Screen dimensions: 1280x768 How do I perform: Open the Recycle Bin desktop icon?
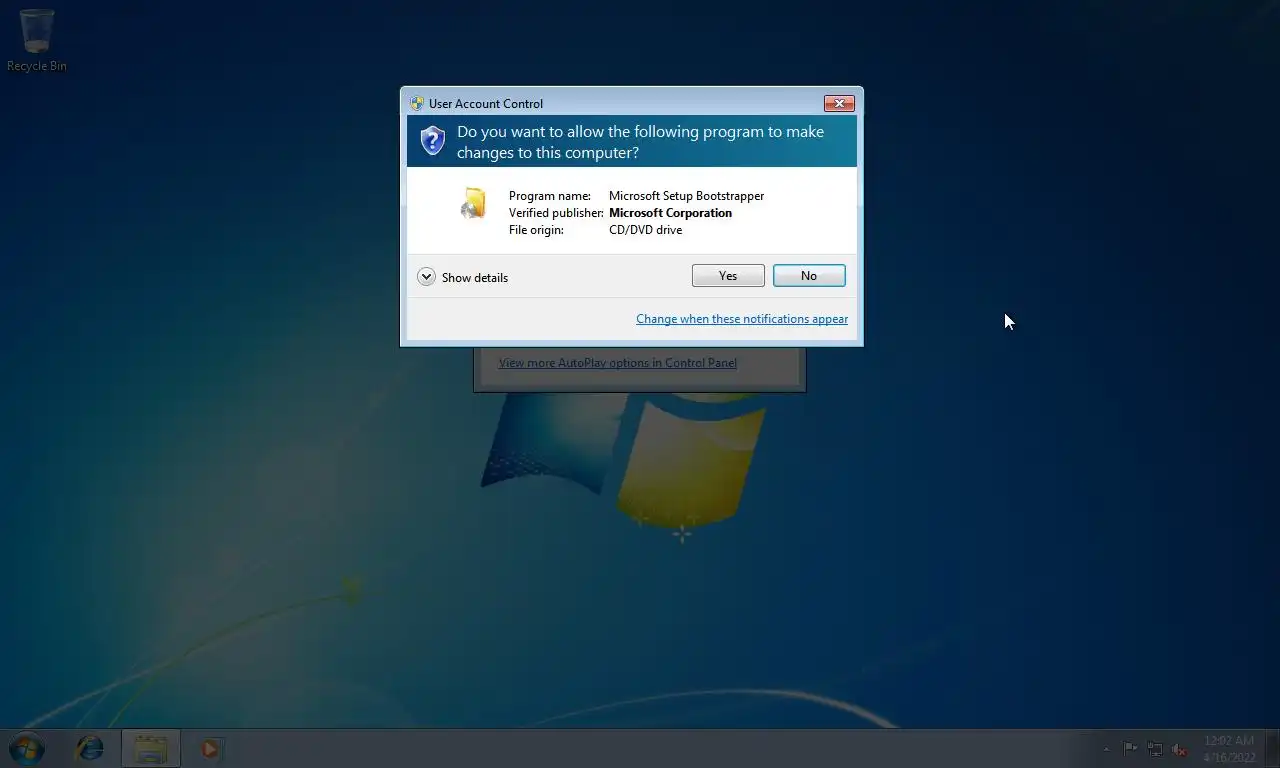pyautogui.click(x=37, y=41)
